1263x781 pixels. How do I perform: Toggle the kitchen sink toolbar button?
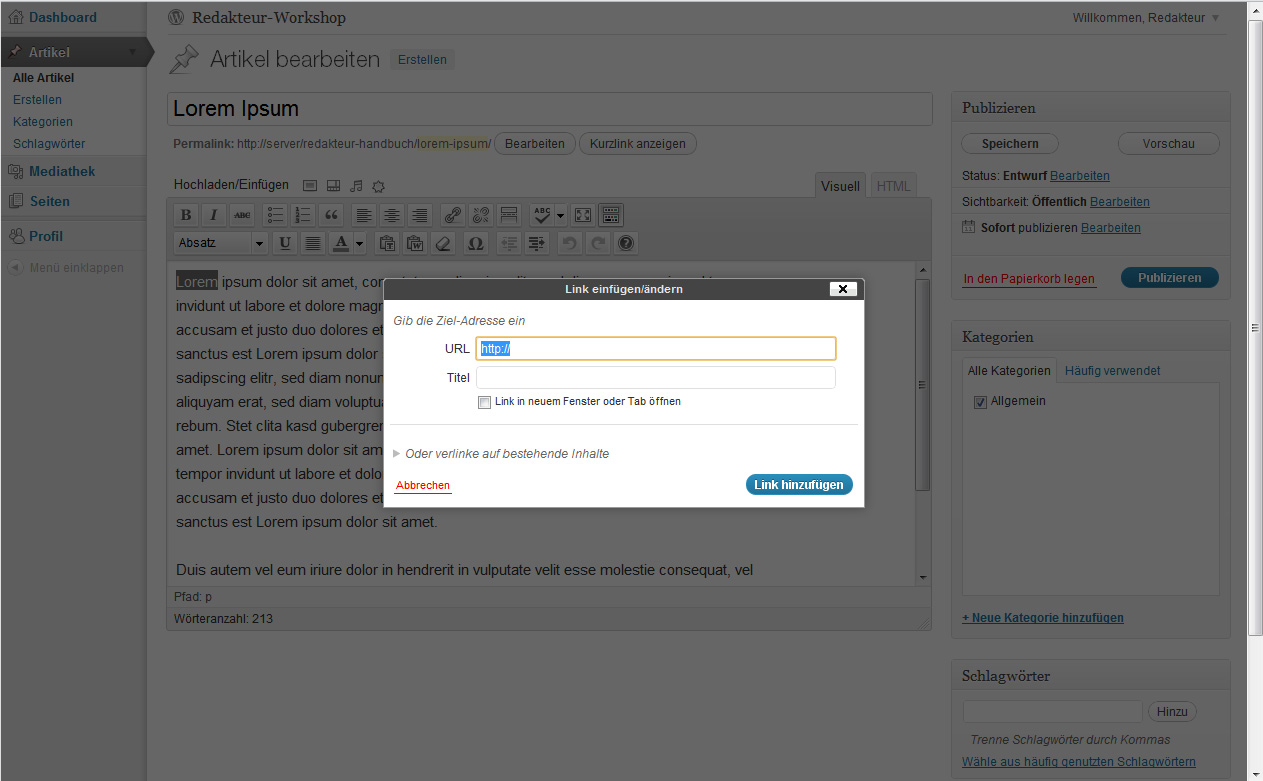click(612, 215)
